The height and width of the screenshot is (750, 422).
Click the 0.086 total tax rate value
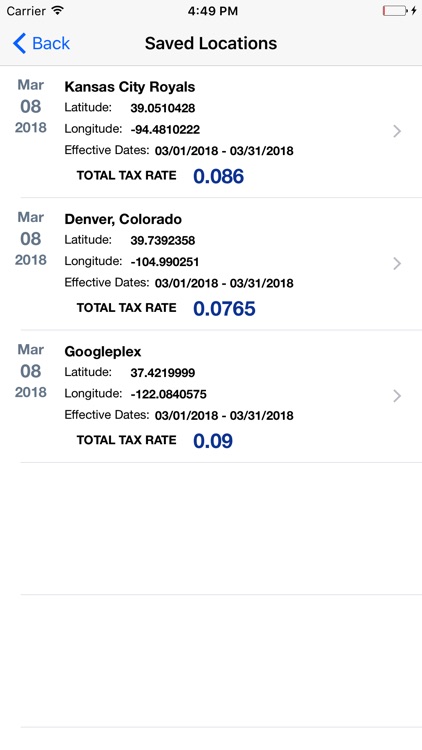[x=218, y=176]
